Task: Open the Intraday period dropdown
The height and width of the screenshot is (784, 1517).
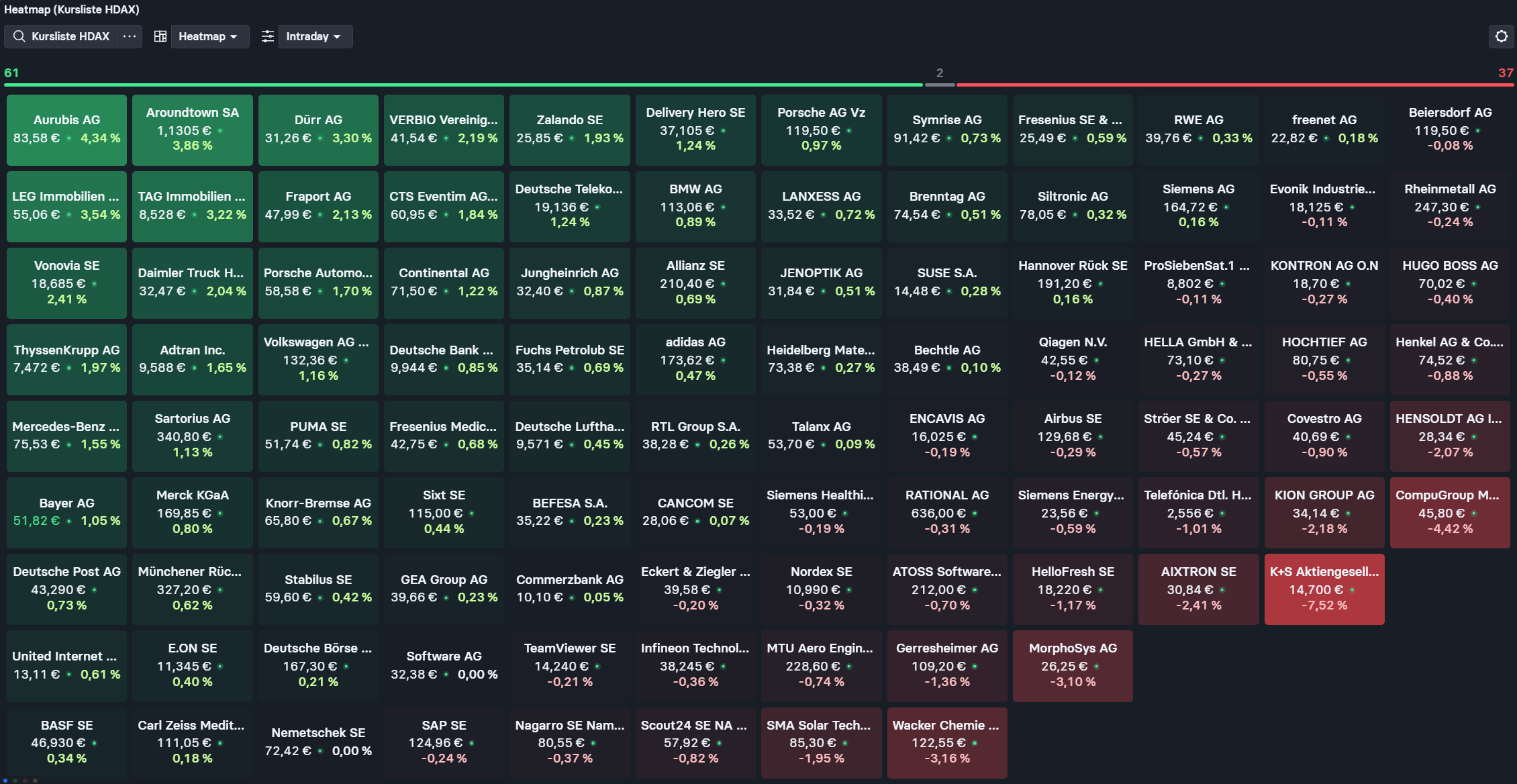Action: [x=315, y=36]
